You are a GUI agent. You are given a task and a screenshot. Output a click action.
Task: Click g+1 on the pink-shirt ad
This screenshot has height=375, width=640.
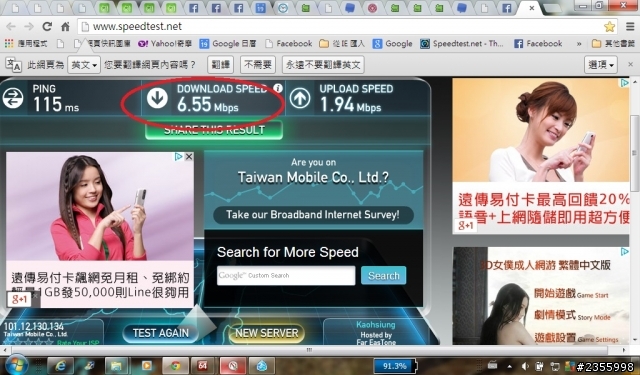pyautogui.click(x=19, y=300)
